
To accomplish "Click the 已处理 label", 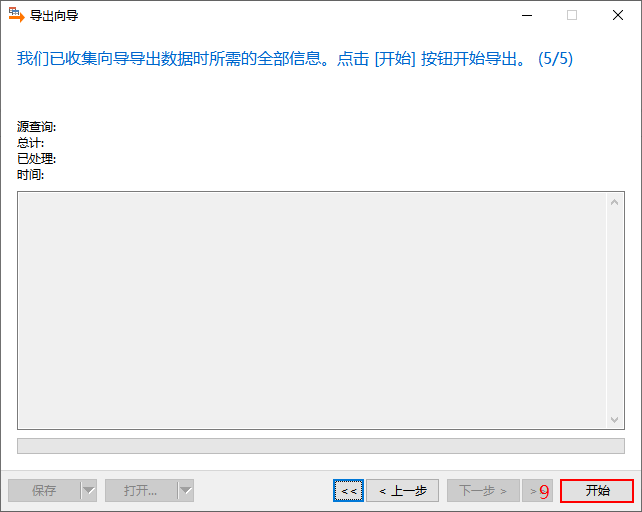I will click(x=36, y=159).
